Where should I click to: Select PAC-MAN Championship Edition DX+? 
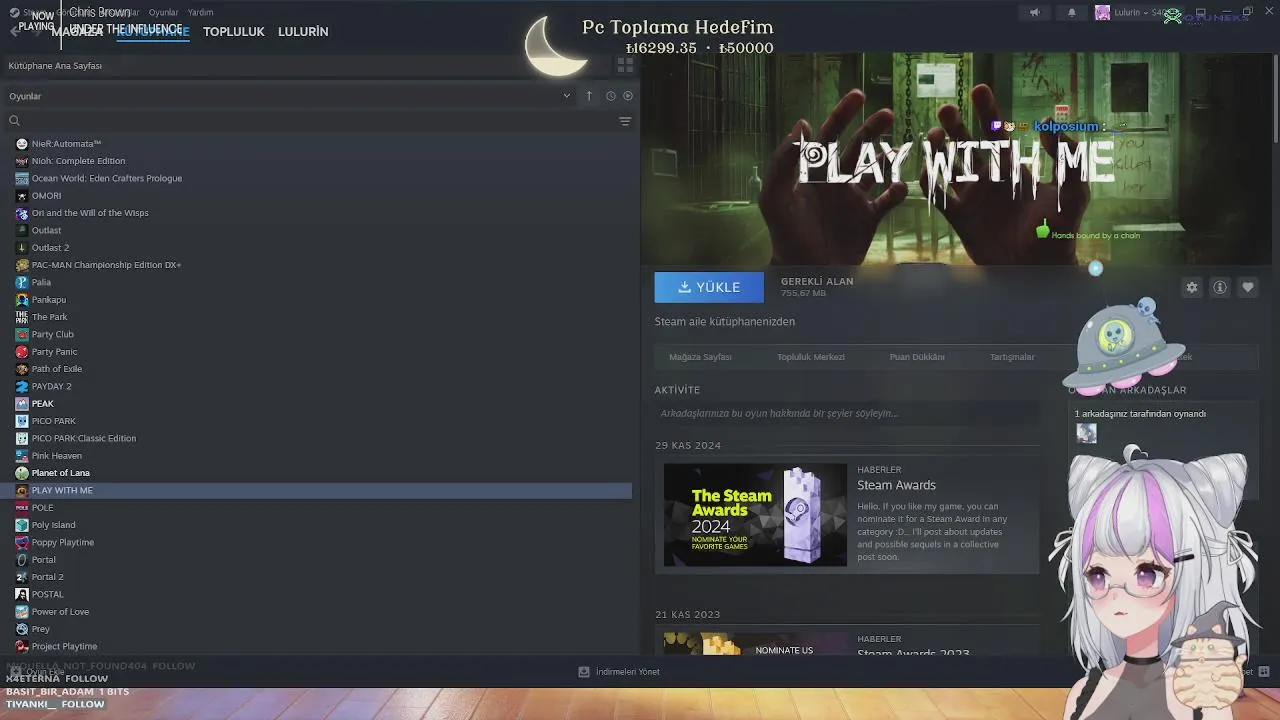click(x=106, y=265)
